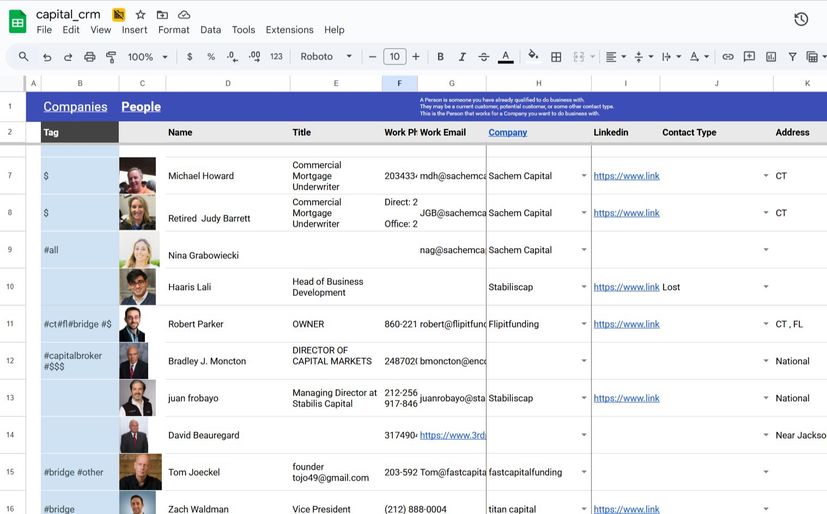Open horizontal align dropdown

(616, 57)
